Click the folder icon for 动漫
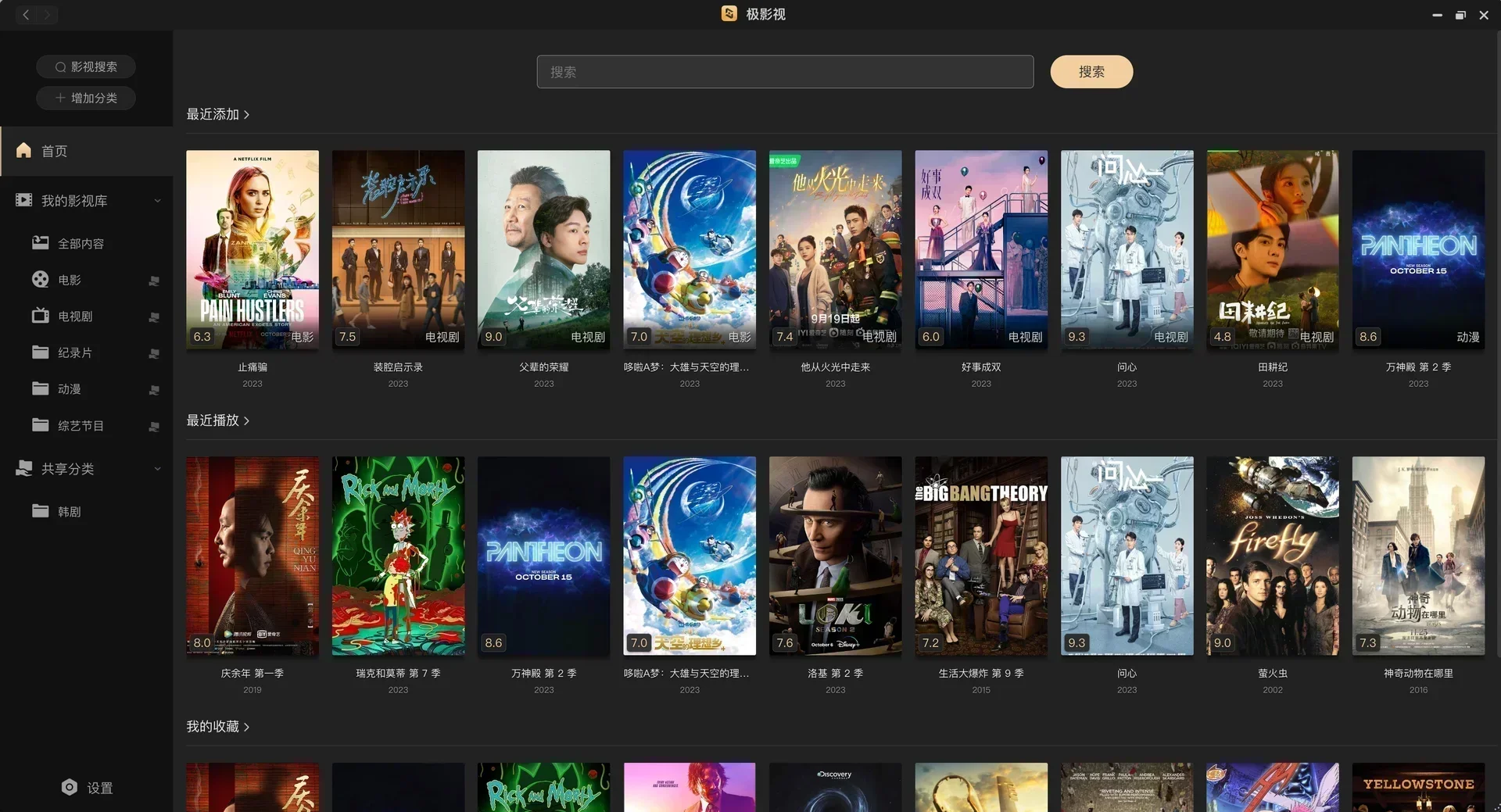 [x=41, y=388]
